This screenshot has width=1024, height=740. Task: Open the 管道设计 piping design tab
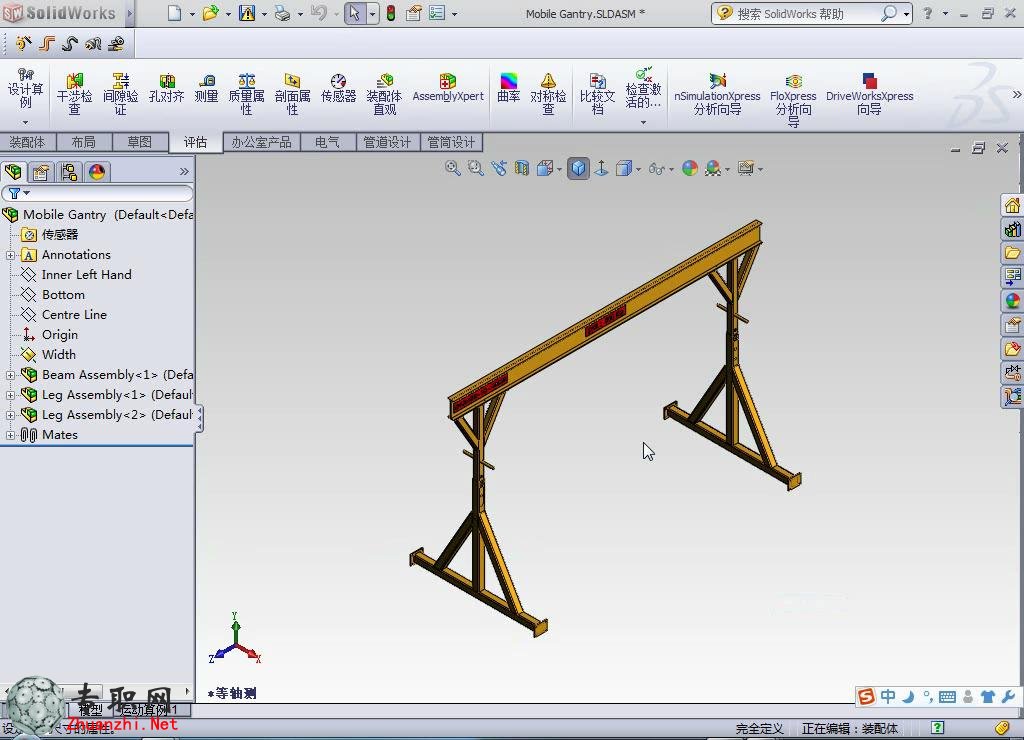point(387,142)
